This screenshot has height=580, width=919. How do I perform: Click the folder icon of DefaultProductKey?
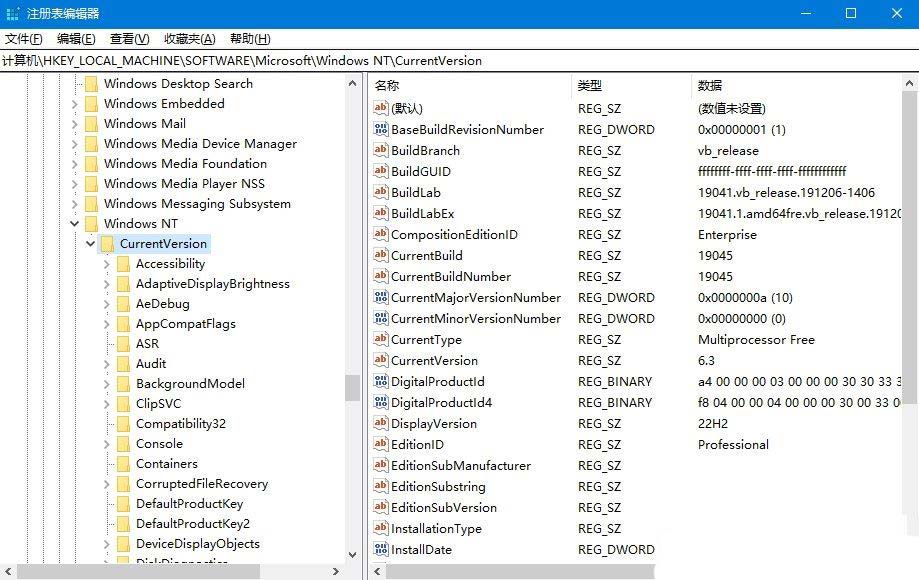click(x=123, y=503)
